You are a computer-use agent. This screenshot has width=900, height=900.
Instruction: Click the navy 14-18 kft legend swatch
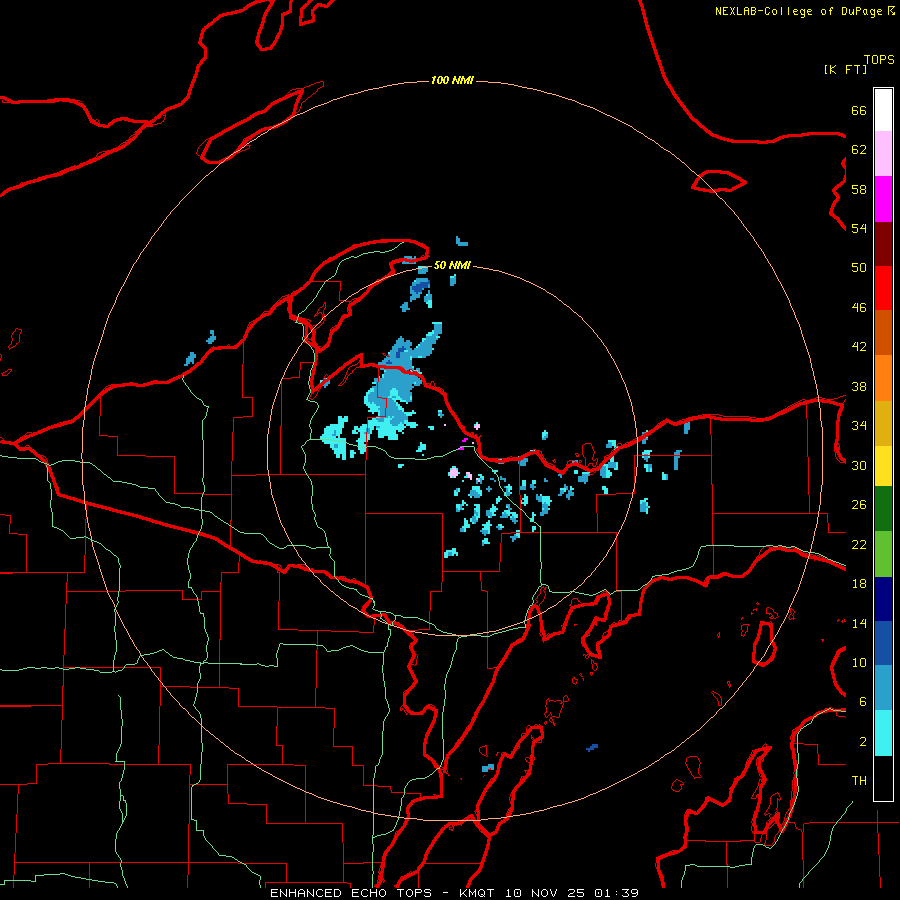[x=883, y=599]
